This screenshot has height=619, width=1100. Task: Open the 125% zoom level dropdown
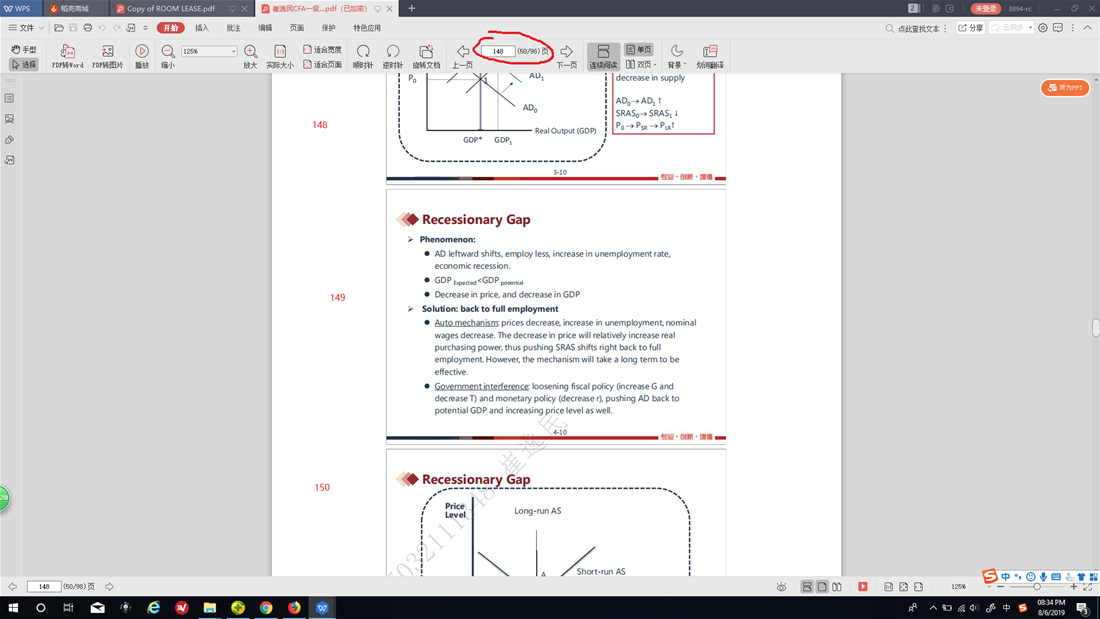(x=234, y=51)
